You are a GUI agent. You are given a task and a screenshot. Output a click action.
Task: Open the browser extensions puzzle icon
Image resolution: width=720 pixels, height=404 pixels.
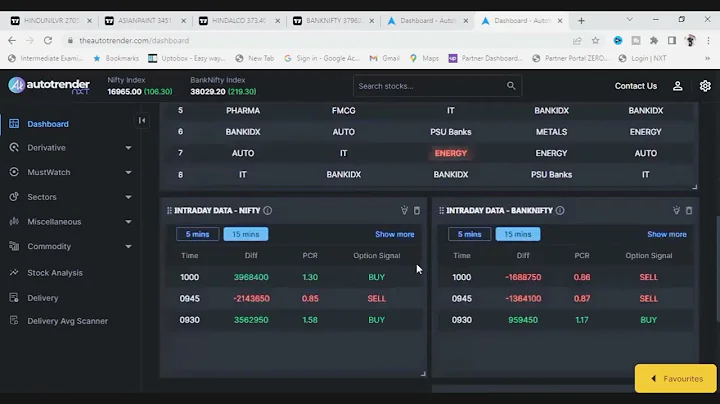tap(654, 40)
